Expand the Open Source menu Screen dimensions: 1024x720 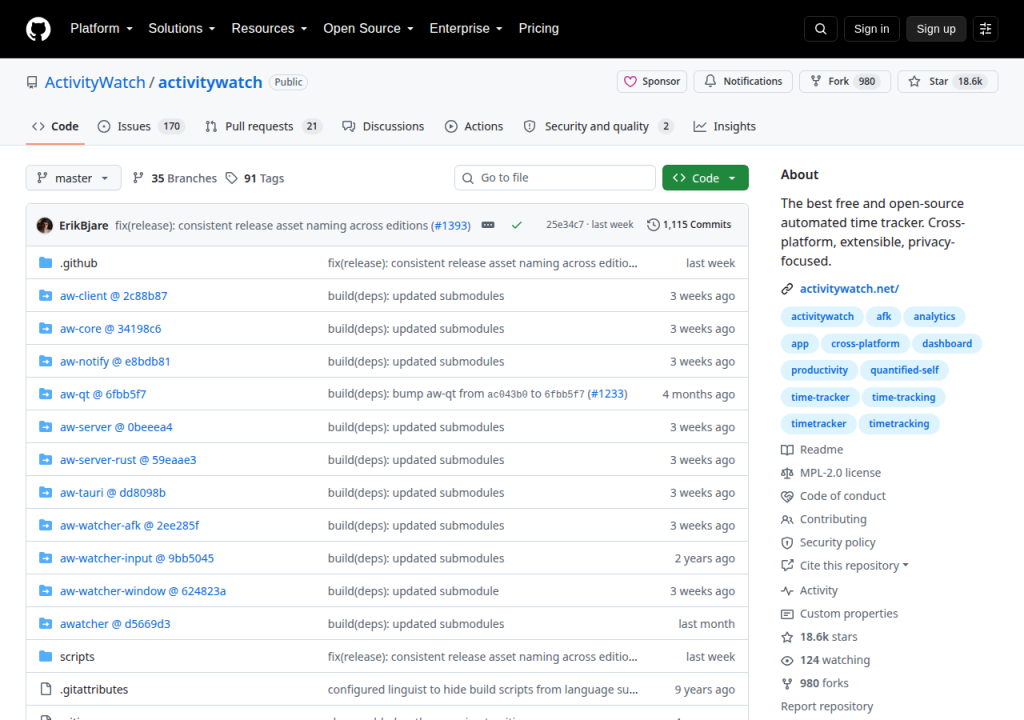pos(368,29)
